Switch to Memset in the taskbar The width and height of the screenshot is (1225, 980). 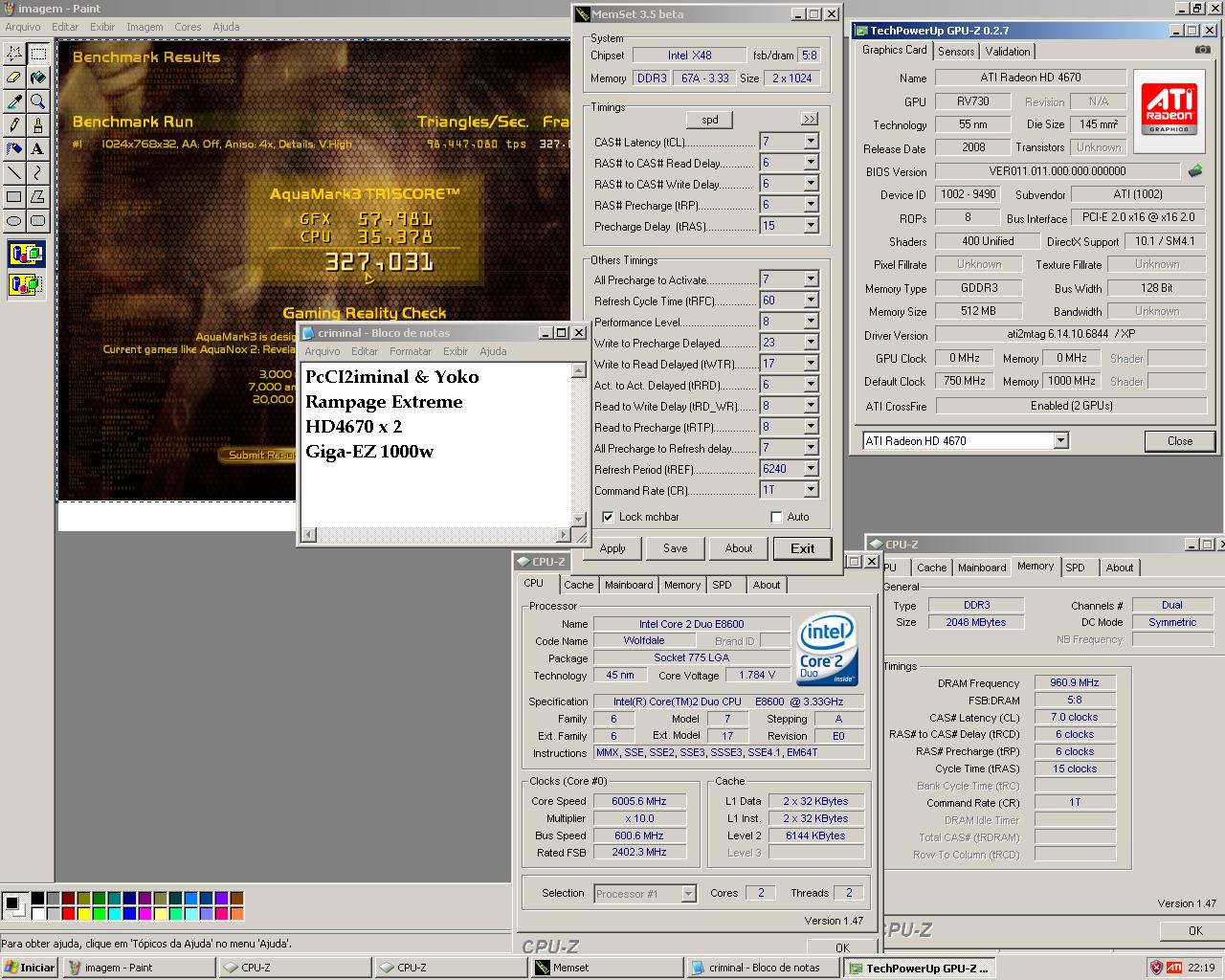pyautogui.click(x=607, y=968)
